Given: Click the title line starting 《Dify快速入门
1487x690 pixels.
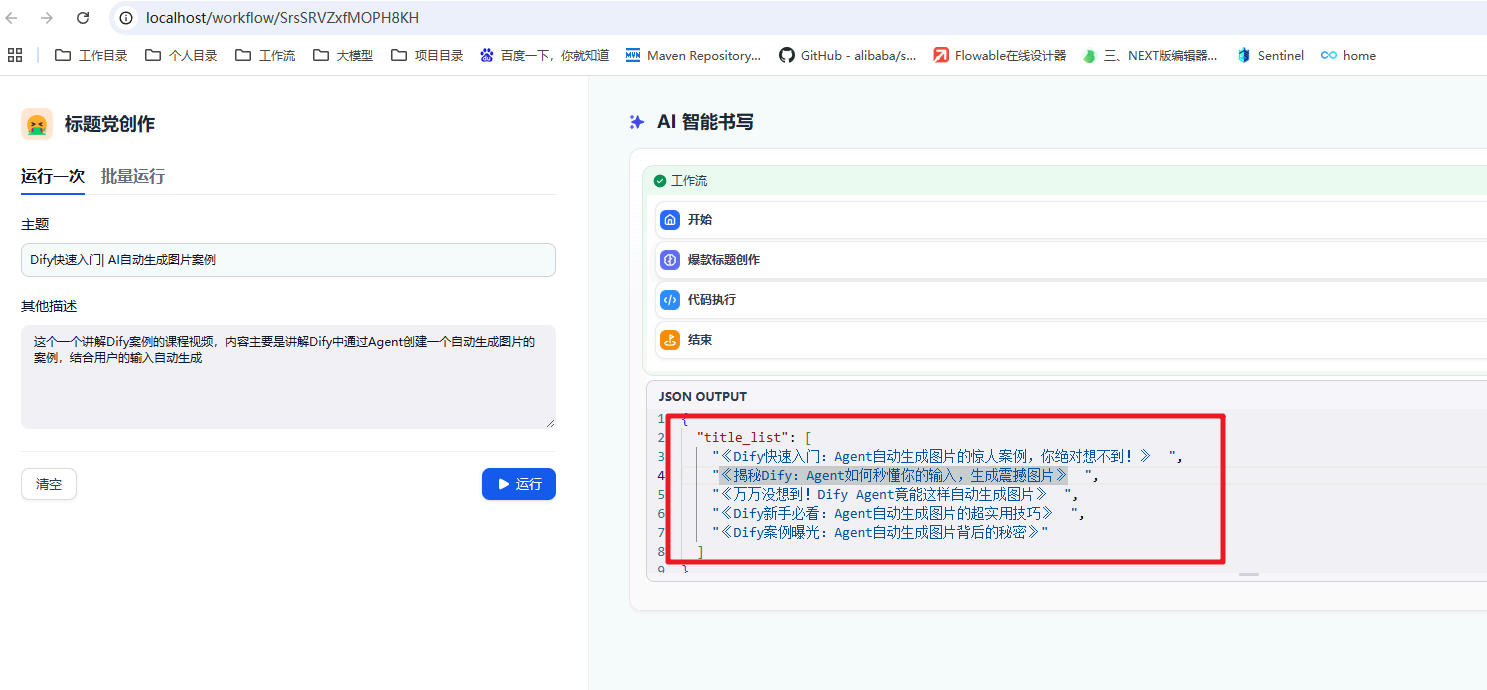Looking at the screenshot, I should 947,456.
